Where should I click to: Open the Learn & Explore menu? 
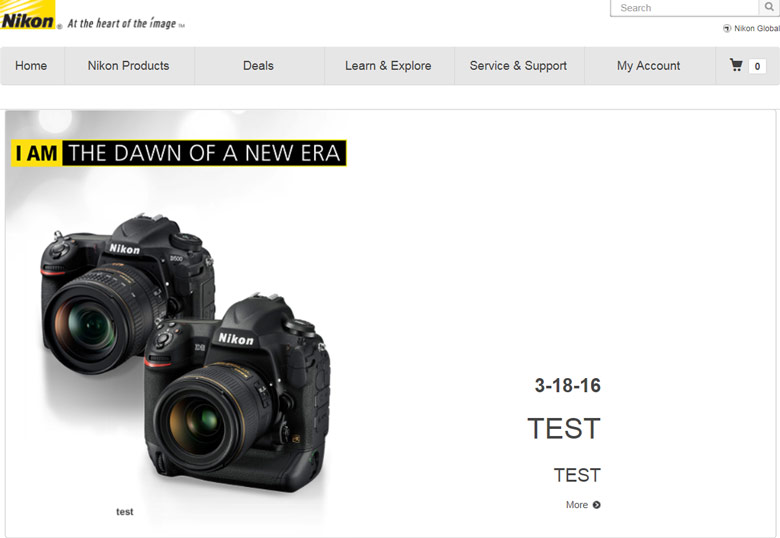[389, 66]
